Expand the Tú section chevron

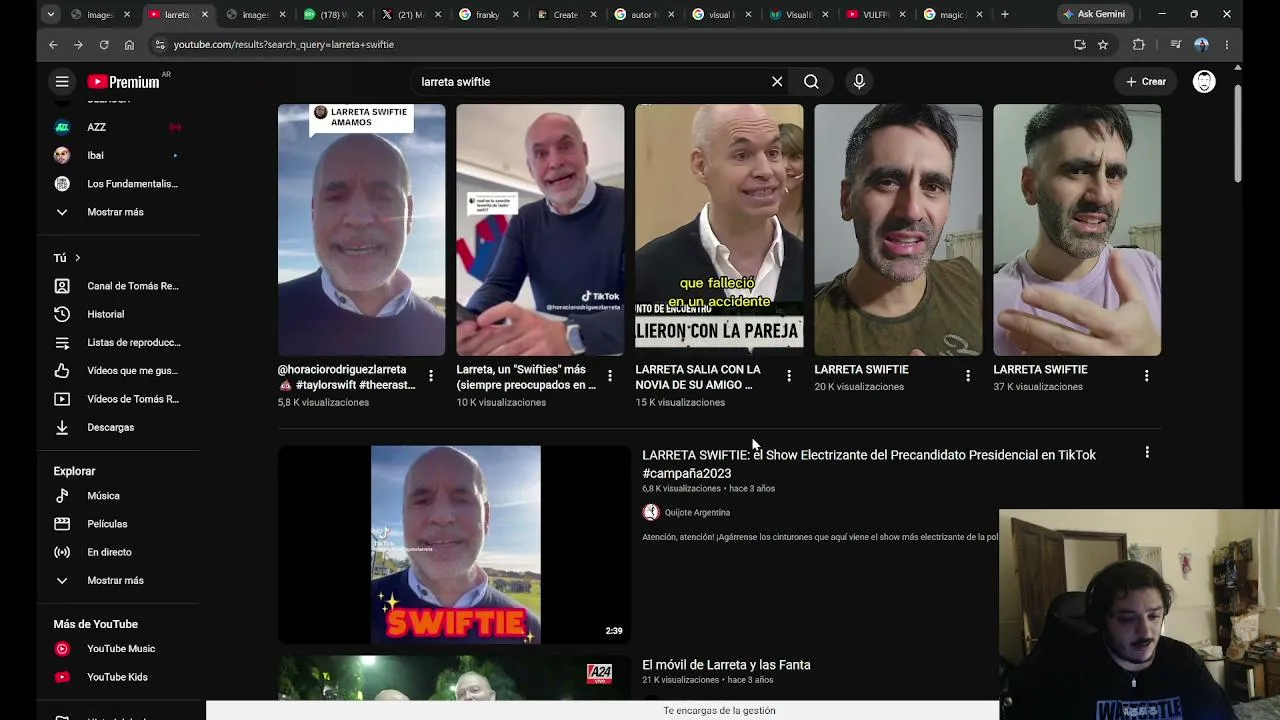tap(77, 258)
